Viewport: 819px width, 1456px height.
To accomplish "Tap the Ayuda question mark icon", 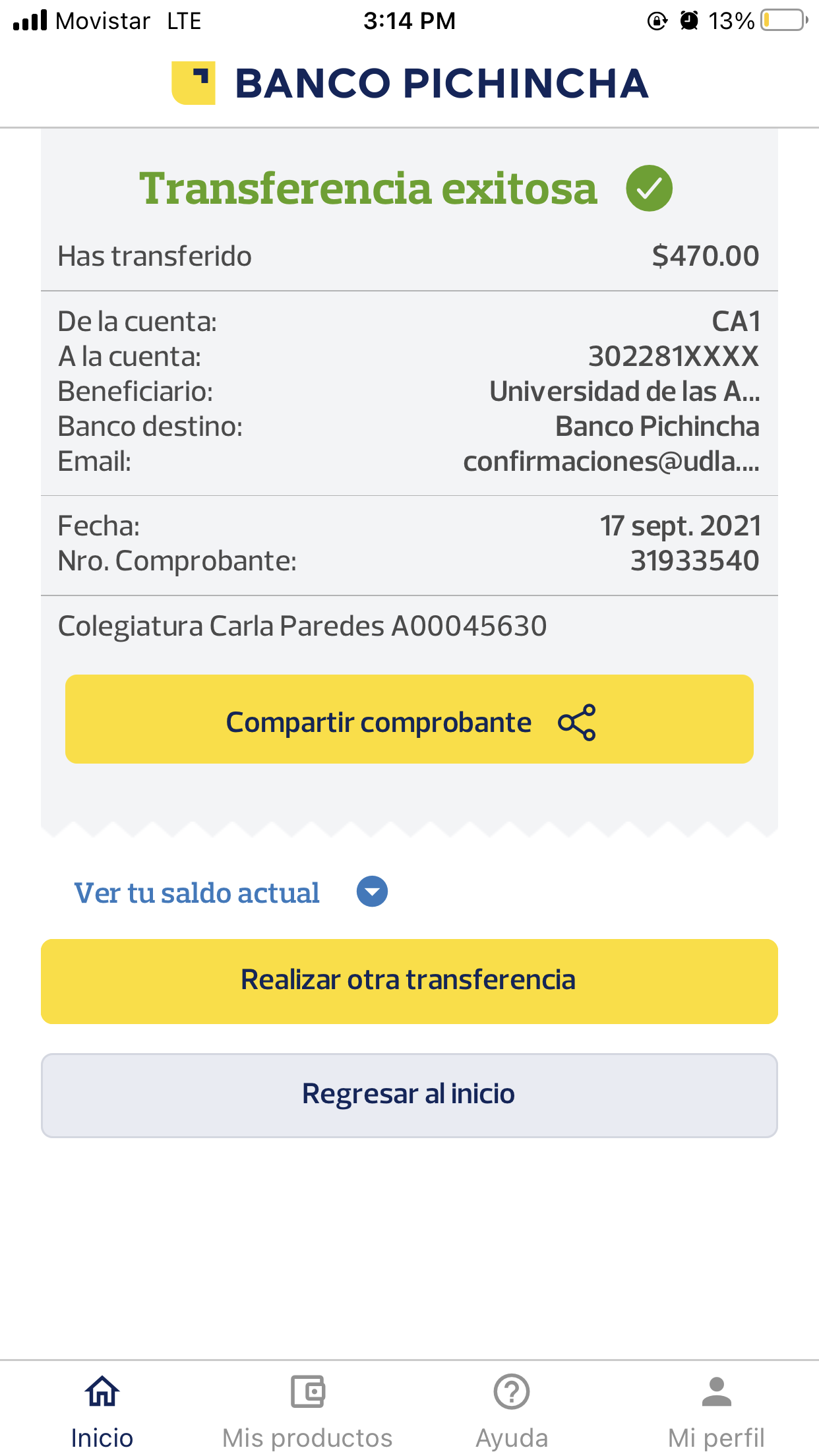I will [512, 1391].
